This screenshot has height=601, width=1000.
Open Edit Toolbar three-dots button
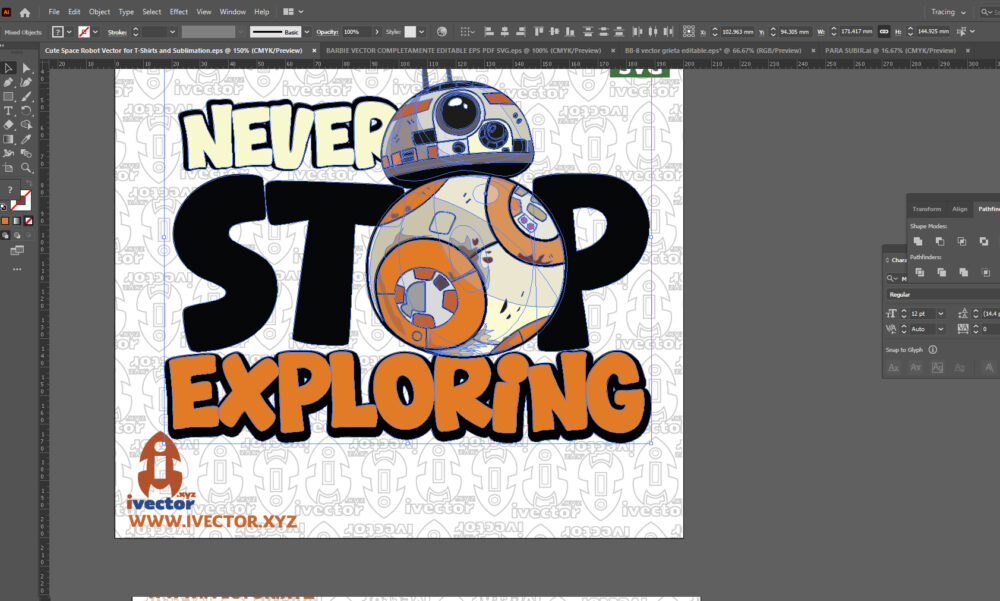point(17,269)
